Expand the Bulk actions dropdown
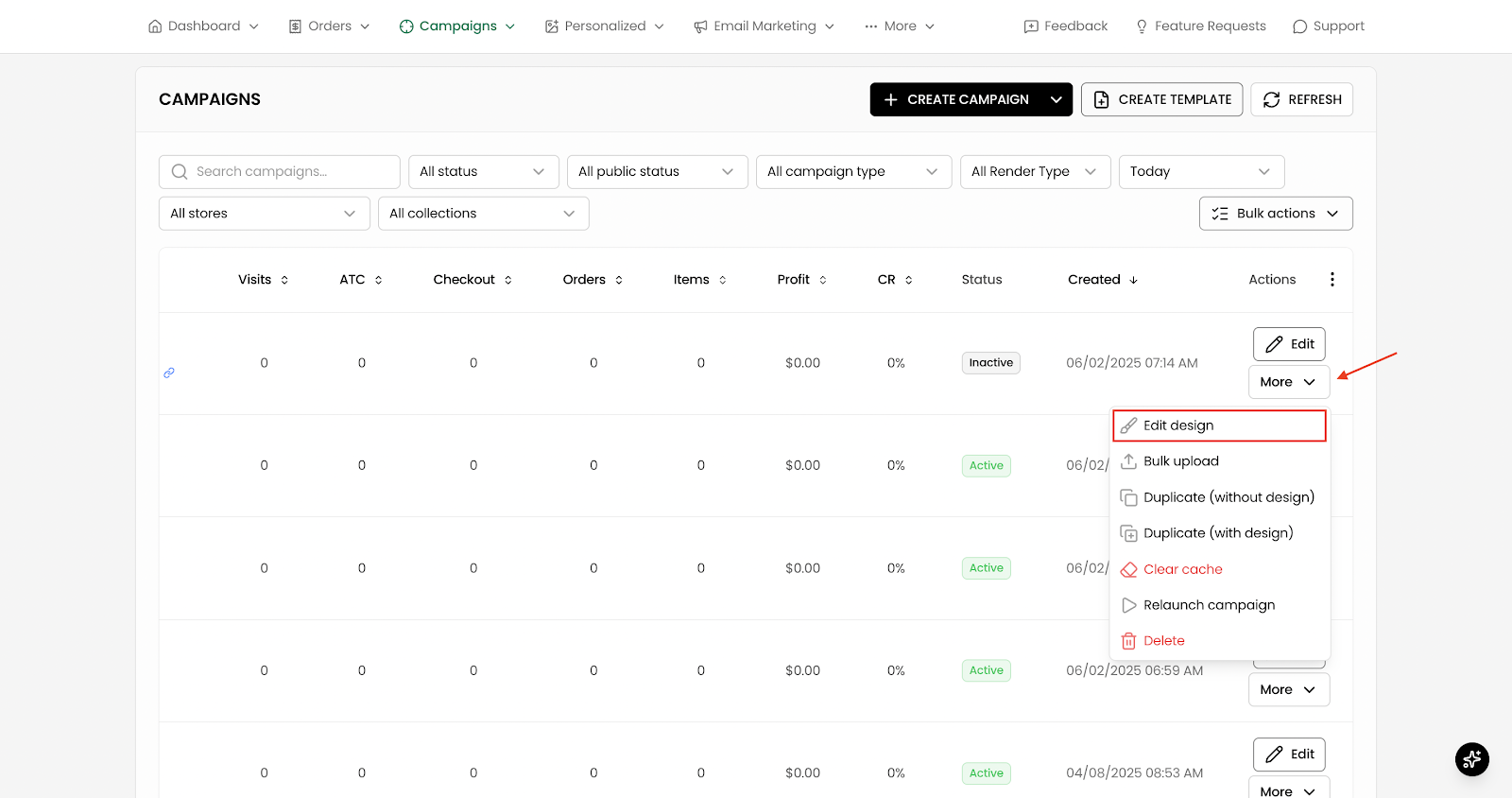1512x798 pixels. (x=1276, y=214)
